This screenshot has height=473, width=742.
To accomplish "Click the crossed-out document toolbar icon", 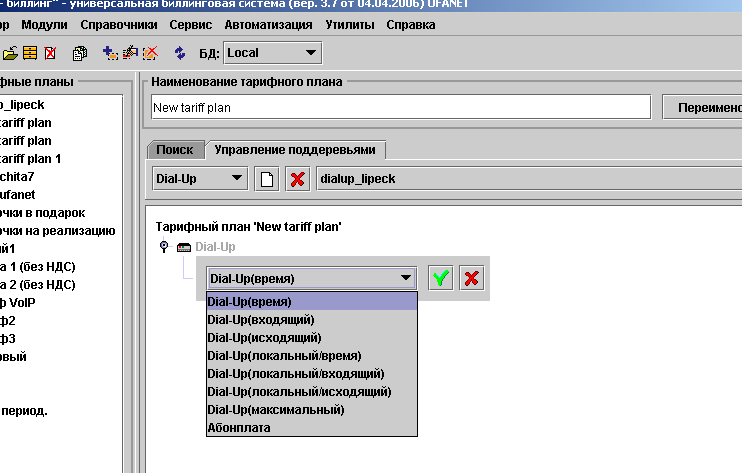I will 50,52.
